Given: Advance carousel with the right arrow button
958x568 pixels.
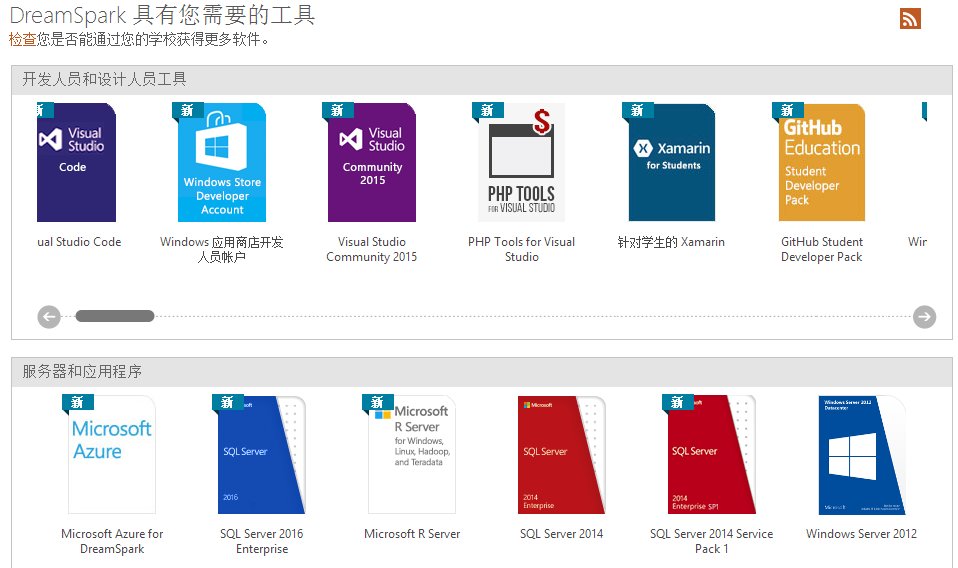Looking at the screenshot, I should click(924, 316).
